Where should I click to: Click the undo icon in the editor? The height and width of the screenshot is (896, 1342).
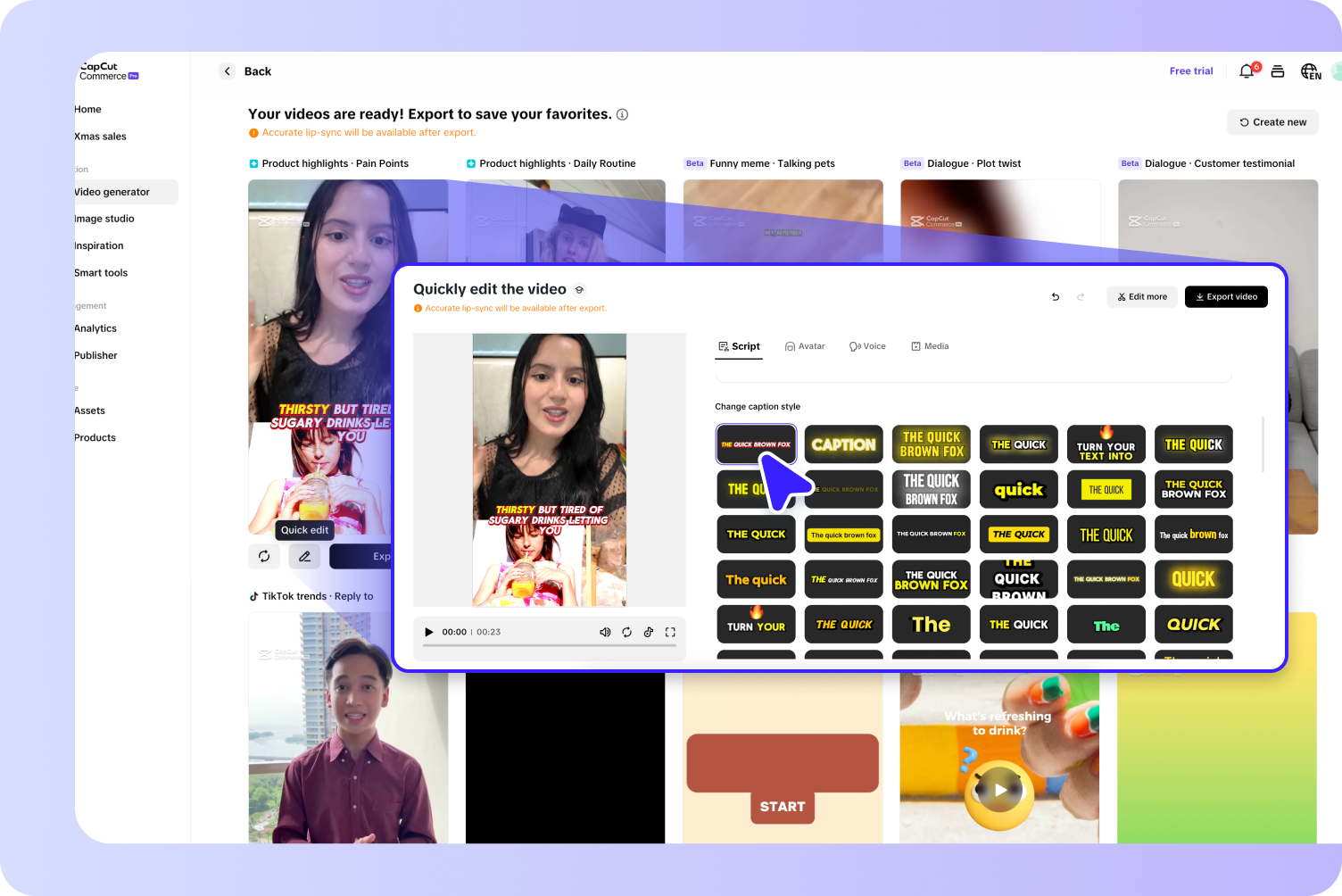coord(1055,296)
